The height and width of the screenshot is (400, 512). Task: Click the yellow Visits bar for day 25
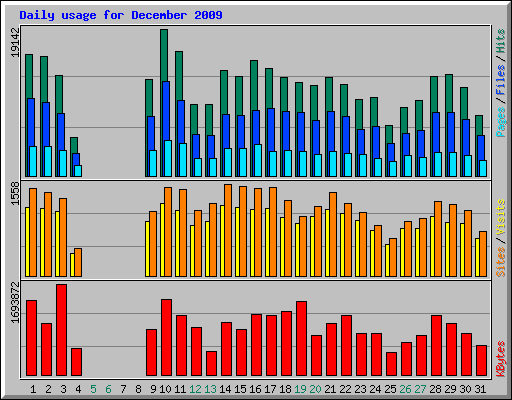pos(387,260)
